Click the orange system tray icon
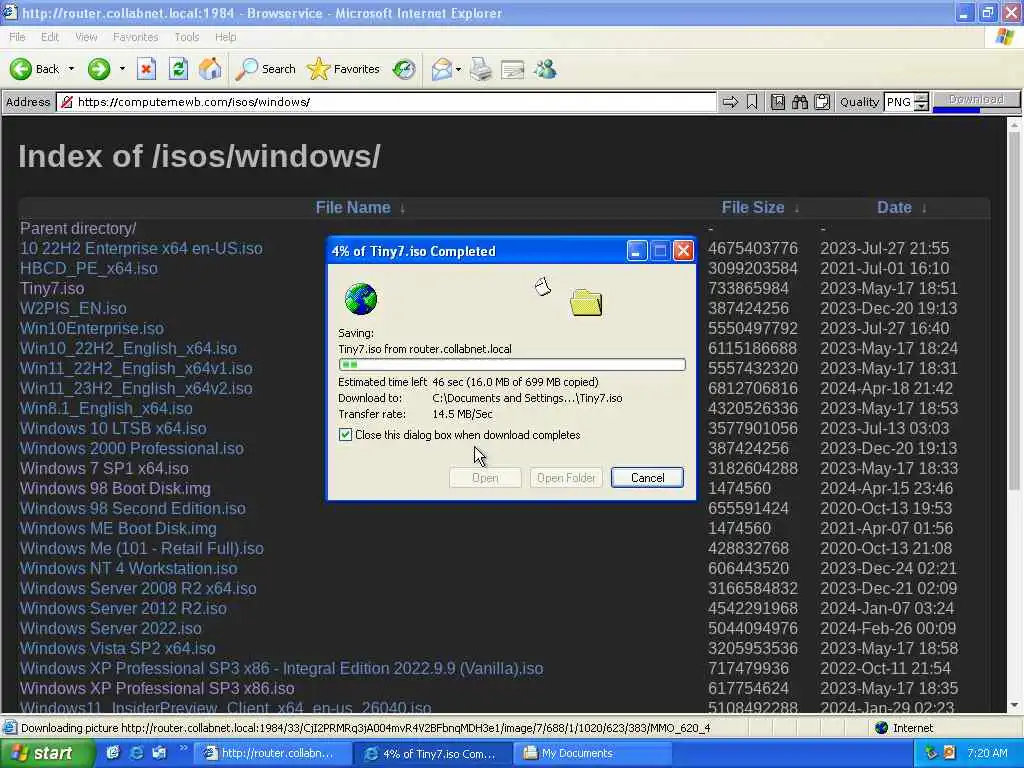 click(950, 753)
